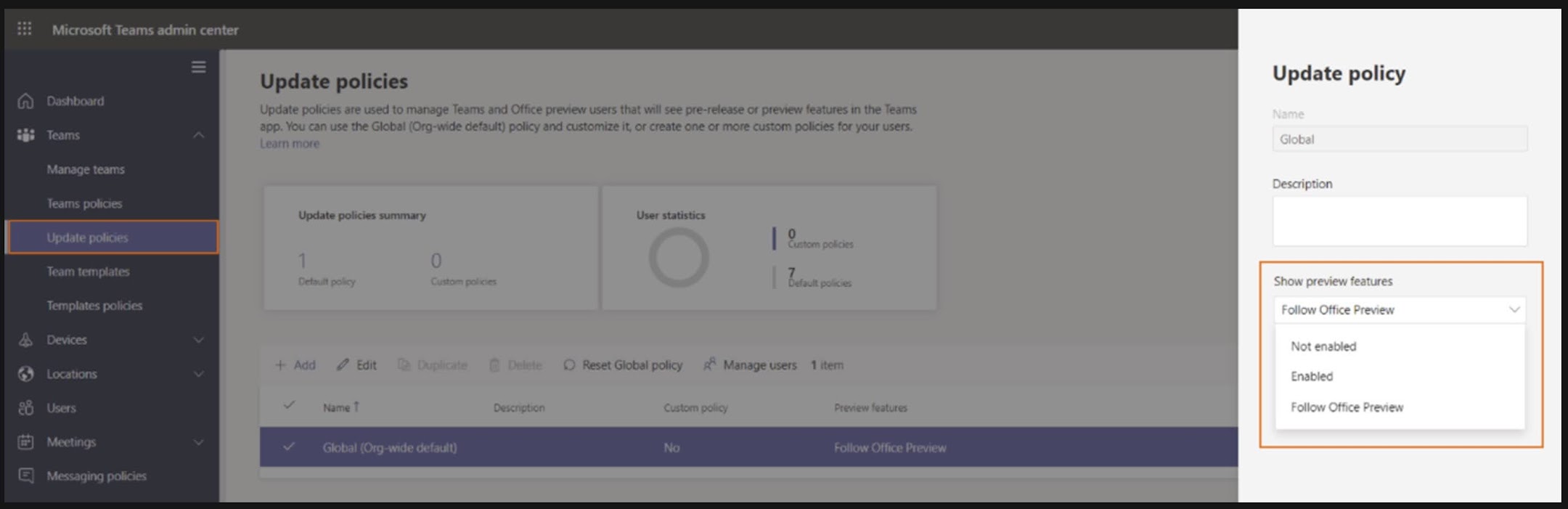Click the Duplicate copy icon
The height and width of the screenshot is (509, 1568).
[404, 365]
